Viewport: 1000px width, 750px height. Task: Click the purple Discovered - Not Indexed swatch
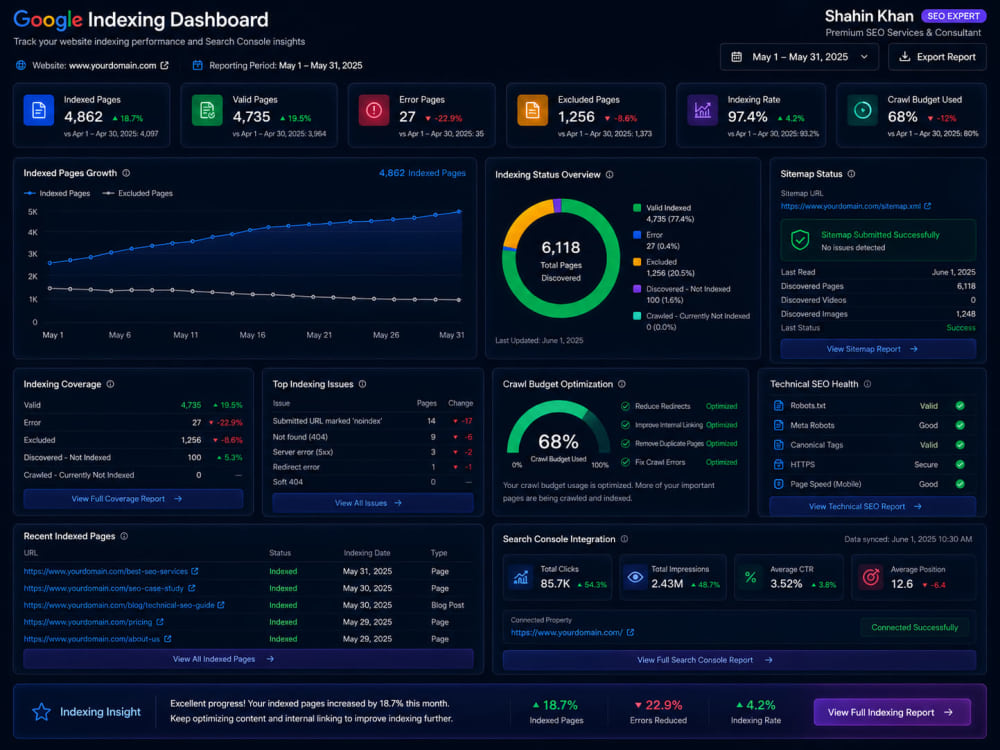637,289
